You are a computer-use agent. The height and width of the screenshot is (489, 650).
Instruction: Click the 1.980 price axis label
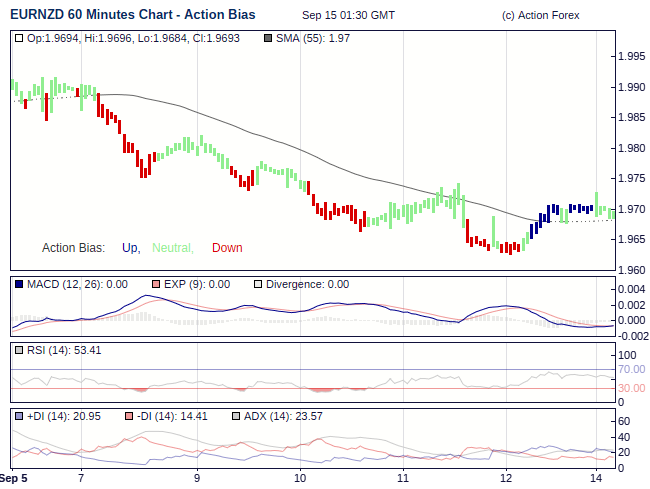[632, 148]
